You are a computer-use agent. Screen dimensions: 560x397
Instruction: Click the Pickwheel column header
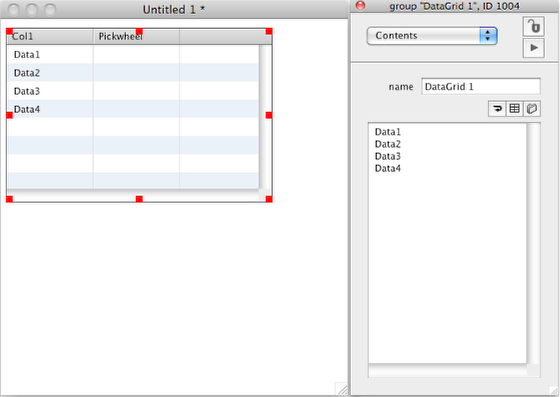point(136,36)
